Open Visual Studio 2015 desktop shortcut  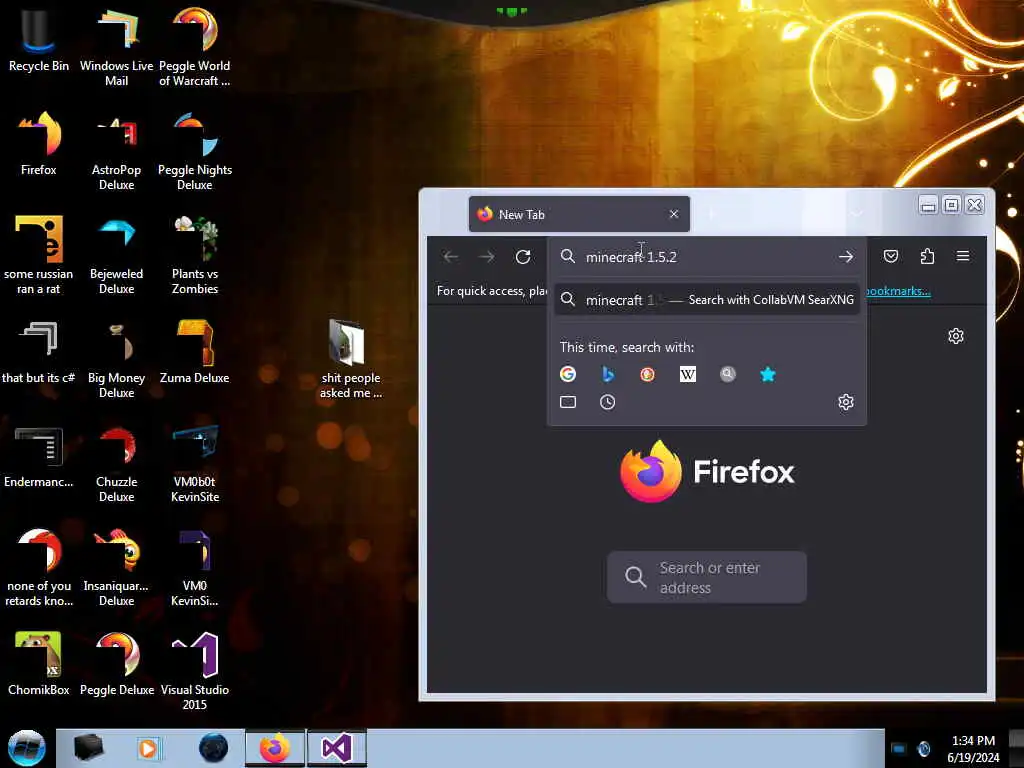coord(195,671)
